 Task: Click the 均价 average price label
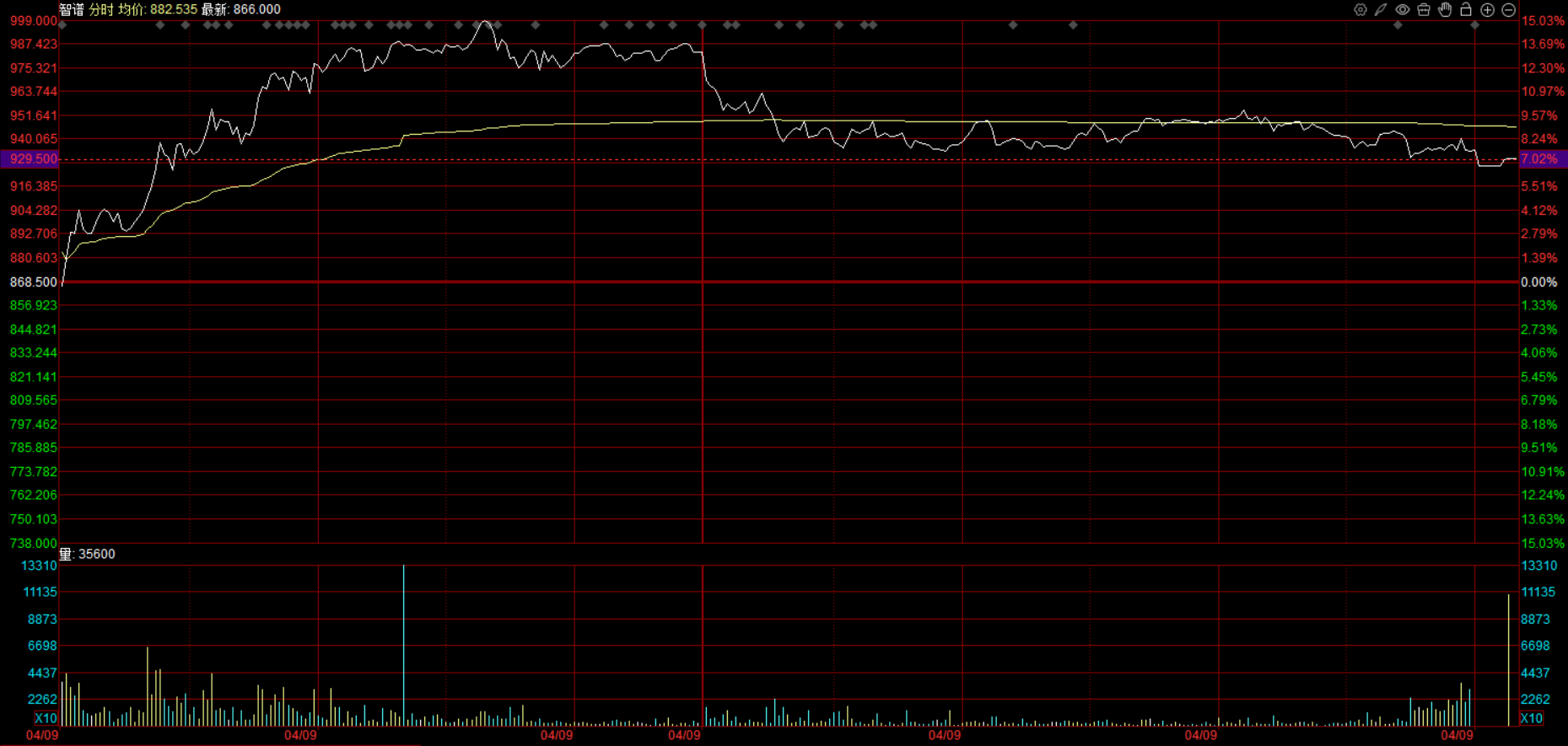point(131,9)
